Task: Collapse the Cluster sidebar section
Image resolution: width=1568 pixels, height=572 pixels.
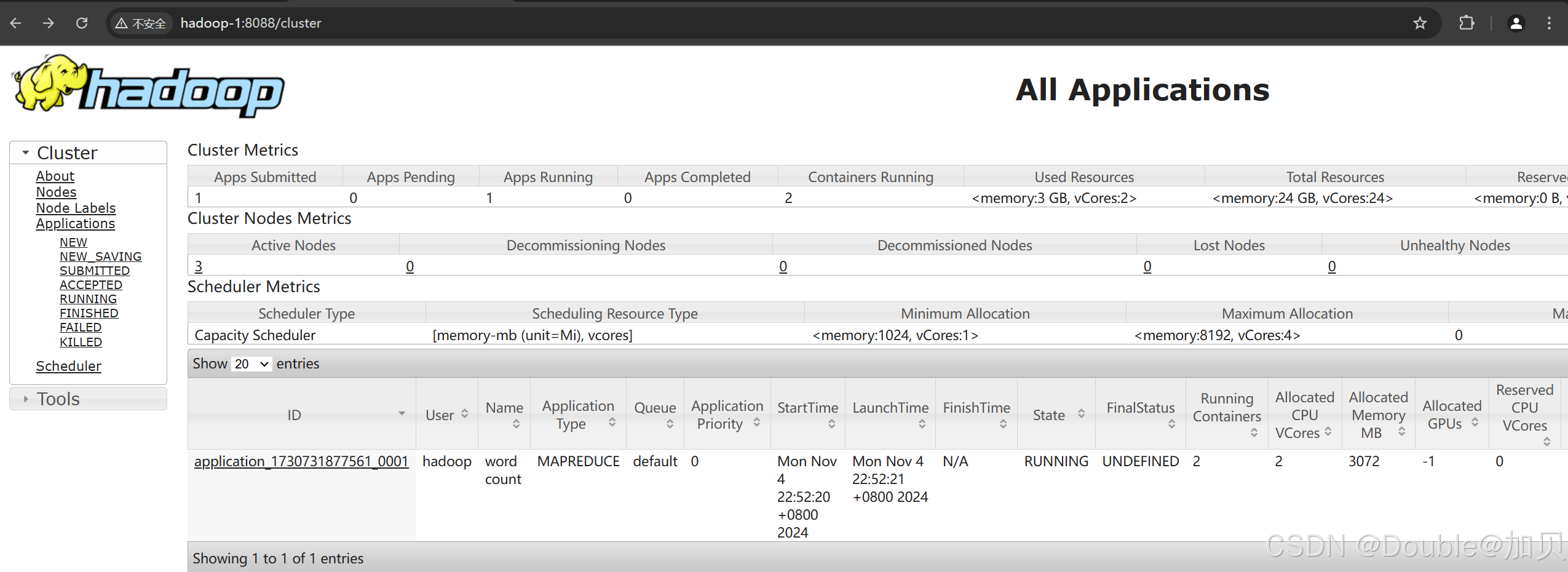Action: 88,153
